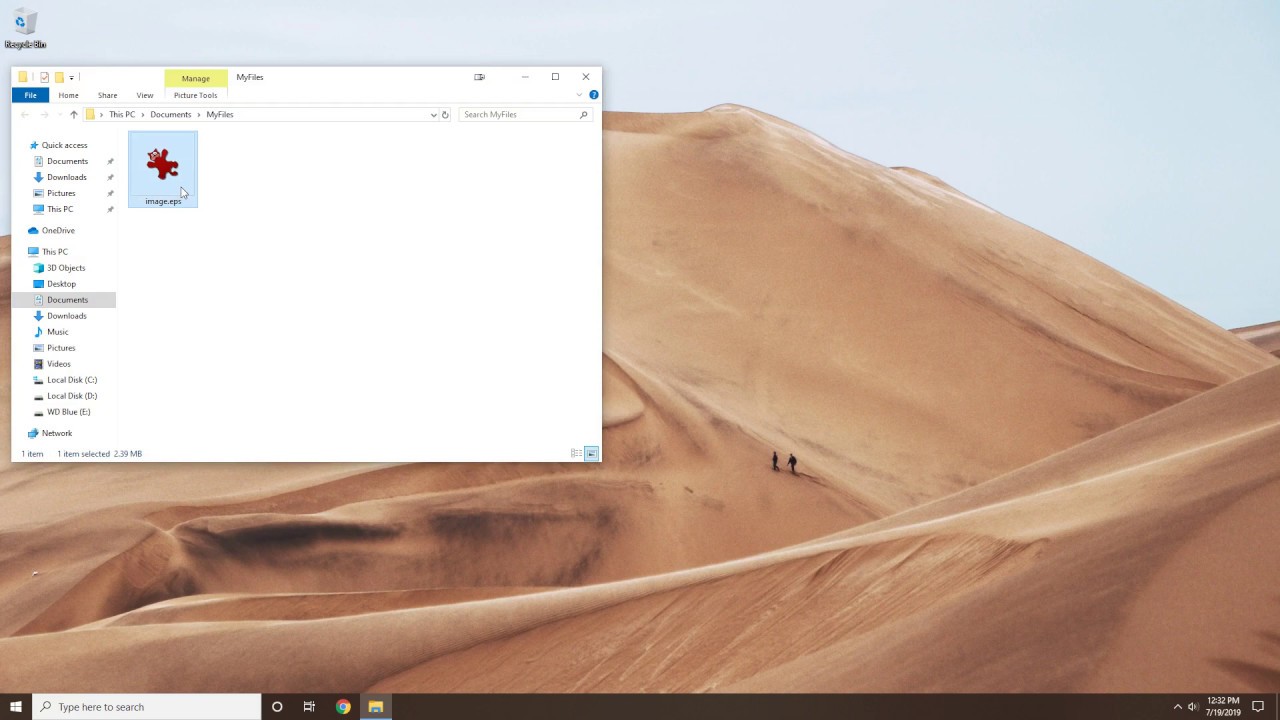This screenshot has height=720, width=1280.
Task: Expand the chevron after Documents breadcrumb
Action: pyautogui.click(x=199, y=115)
